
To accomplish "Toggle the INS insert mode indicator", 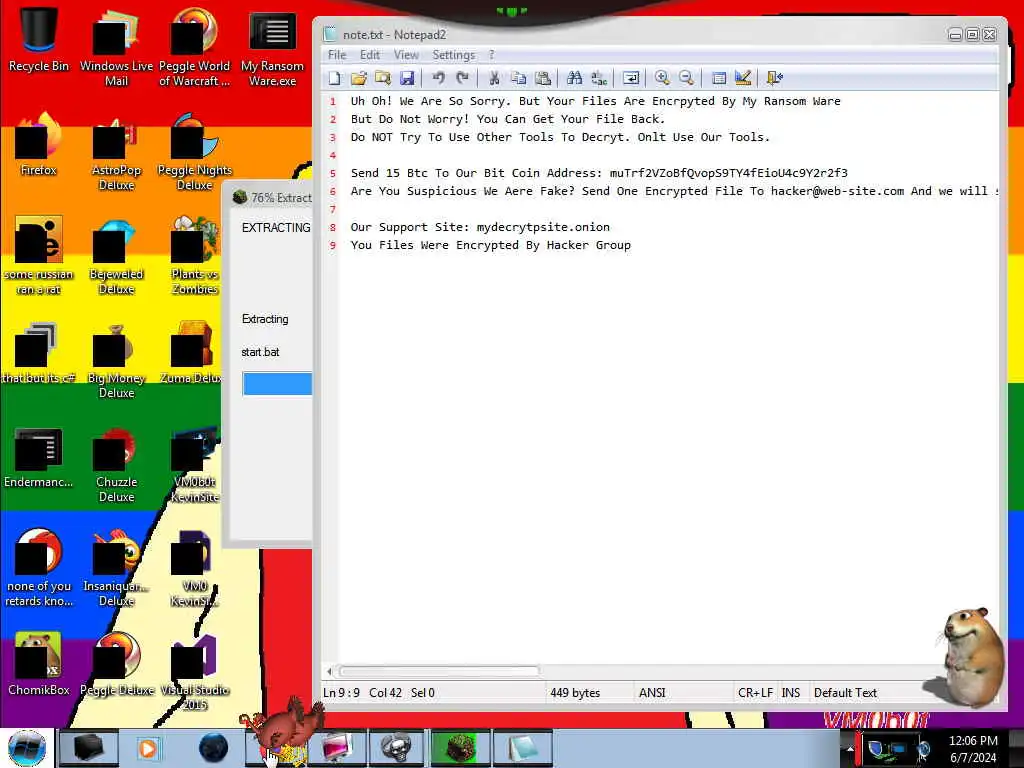I will (791, 692).
